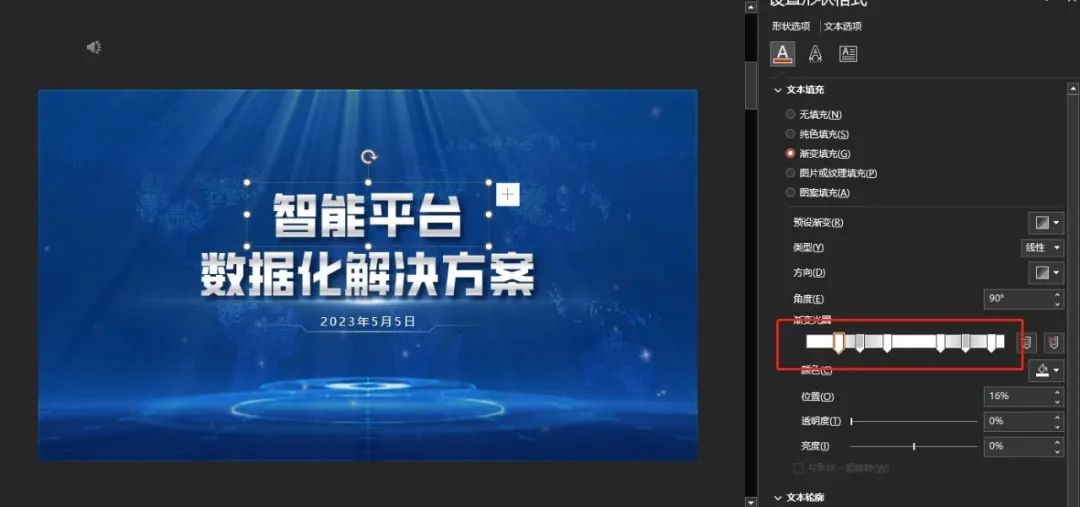Click the 智能平台 title text on slide
The width and height of the screenshot is (1080, 507).
pos(367,214)
